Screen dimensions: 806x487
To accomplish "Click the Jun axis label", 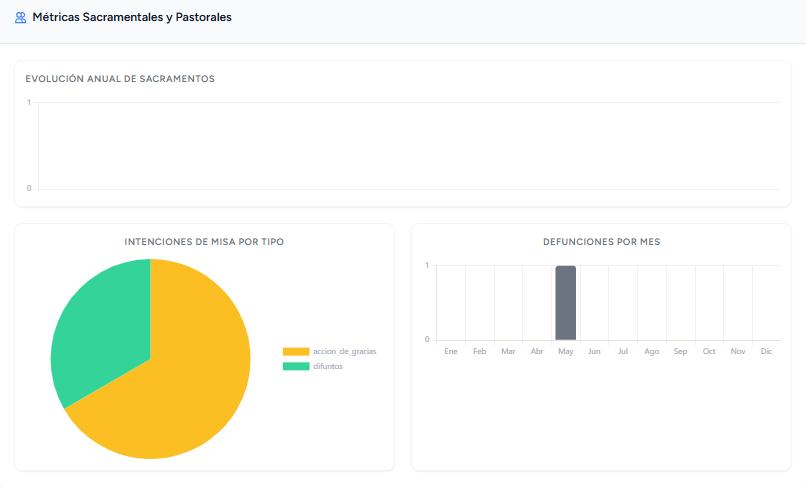I will tap(594, 351).
